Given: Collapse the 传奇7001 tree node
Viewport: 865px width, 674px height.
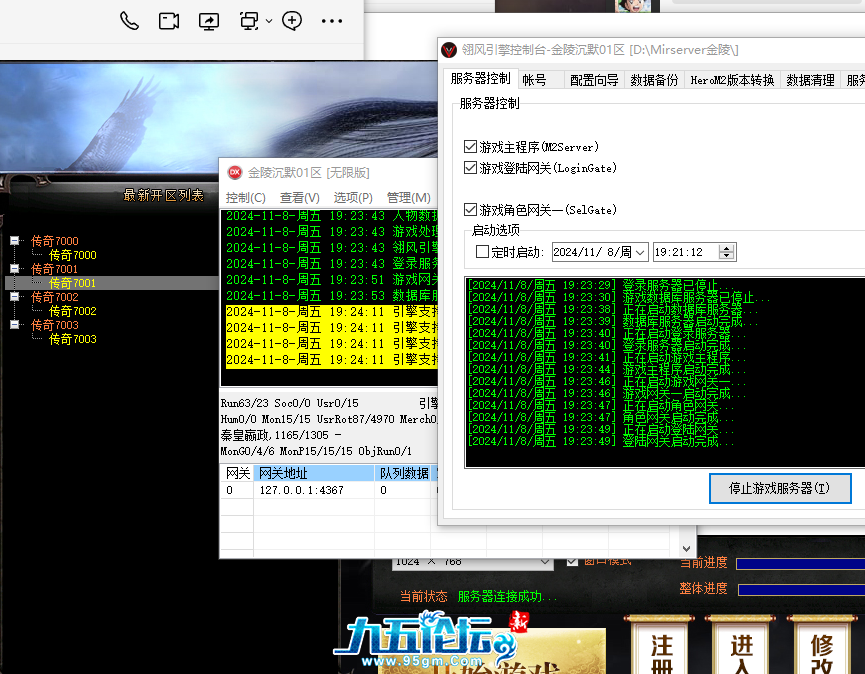Looking at the screenshot, I should click(15, 269).
